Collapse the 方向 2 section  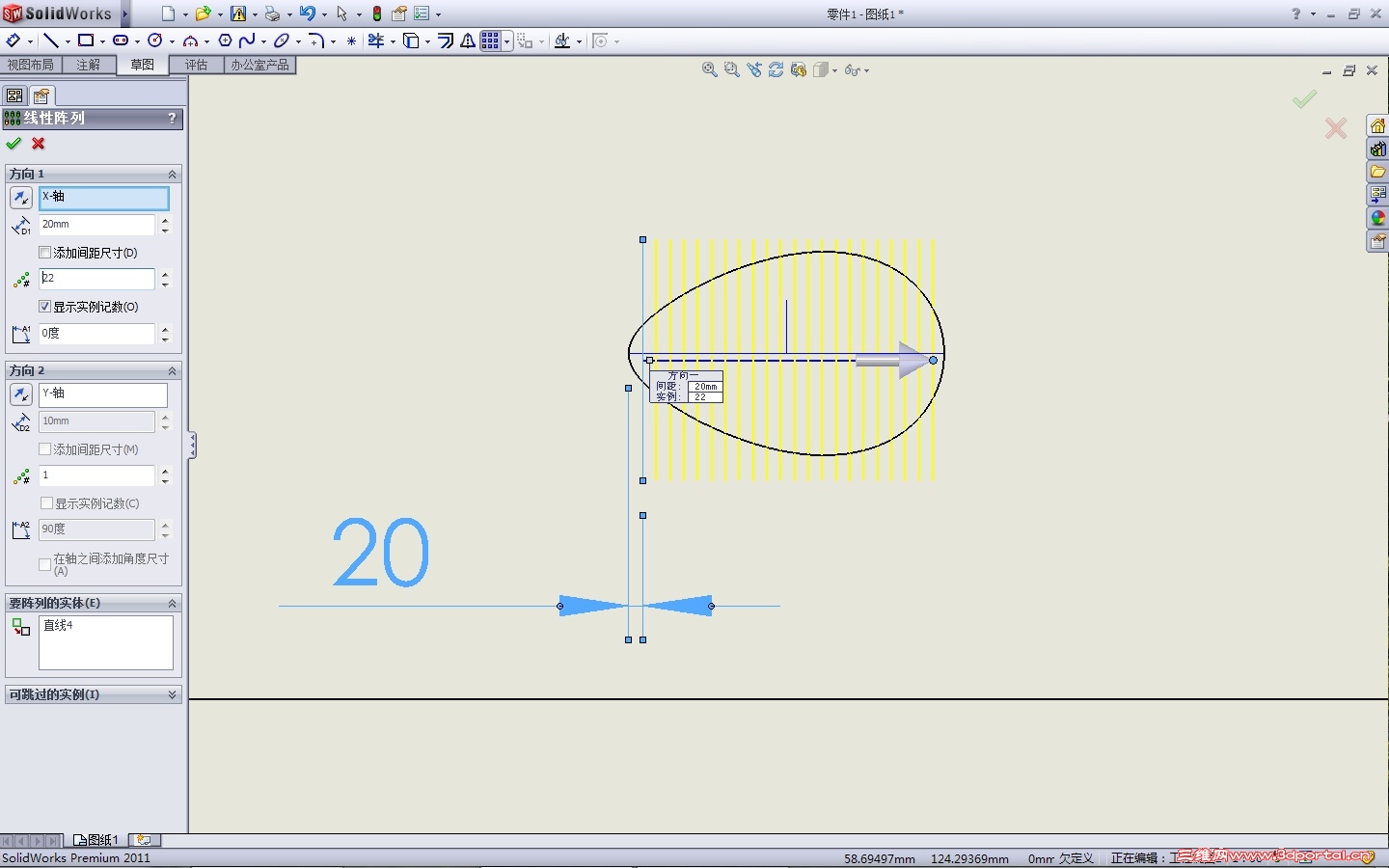pyautogui.click(x=173, y=371)
